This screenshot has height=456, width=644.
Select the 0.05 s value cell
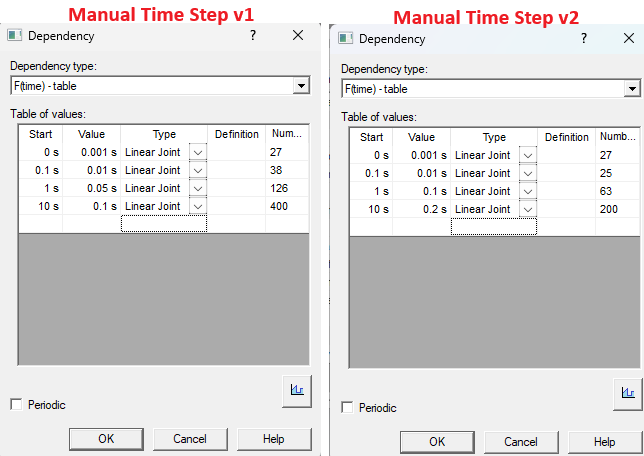pyautogui.click(x=91, y=188)
